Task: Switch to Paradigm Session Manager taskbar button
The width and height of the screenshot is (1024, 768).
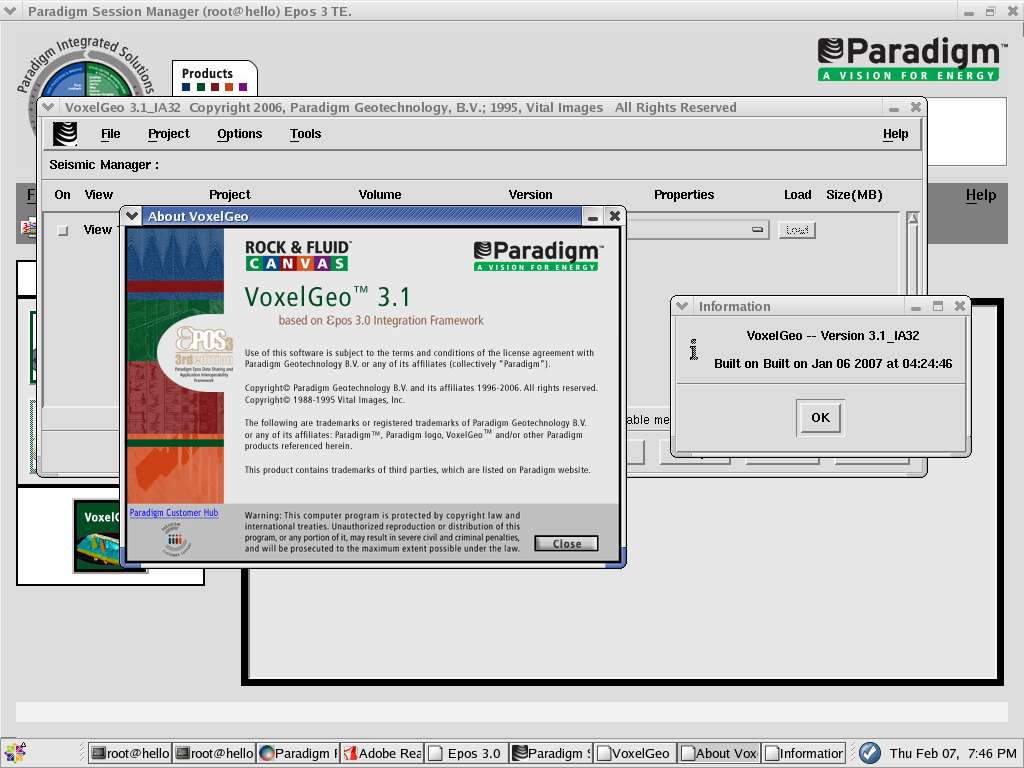Action: (x=551, y=753)
